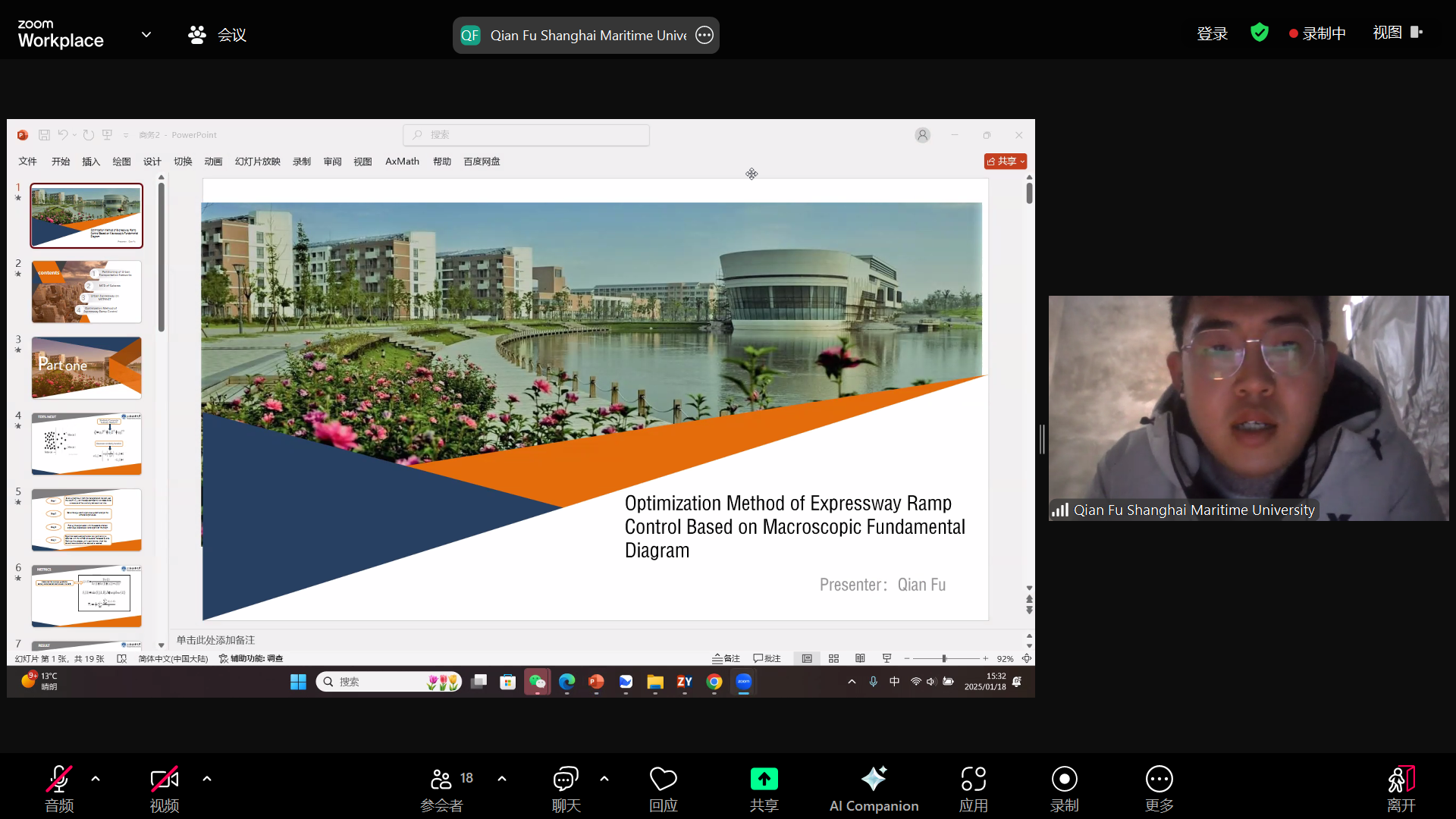Open the participants panel
The height and width of the screenshot is (819, 1456).
(442, 789)
